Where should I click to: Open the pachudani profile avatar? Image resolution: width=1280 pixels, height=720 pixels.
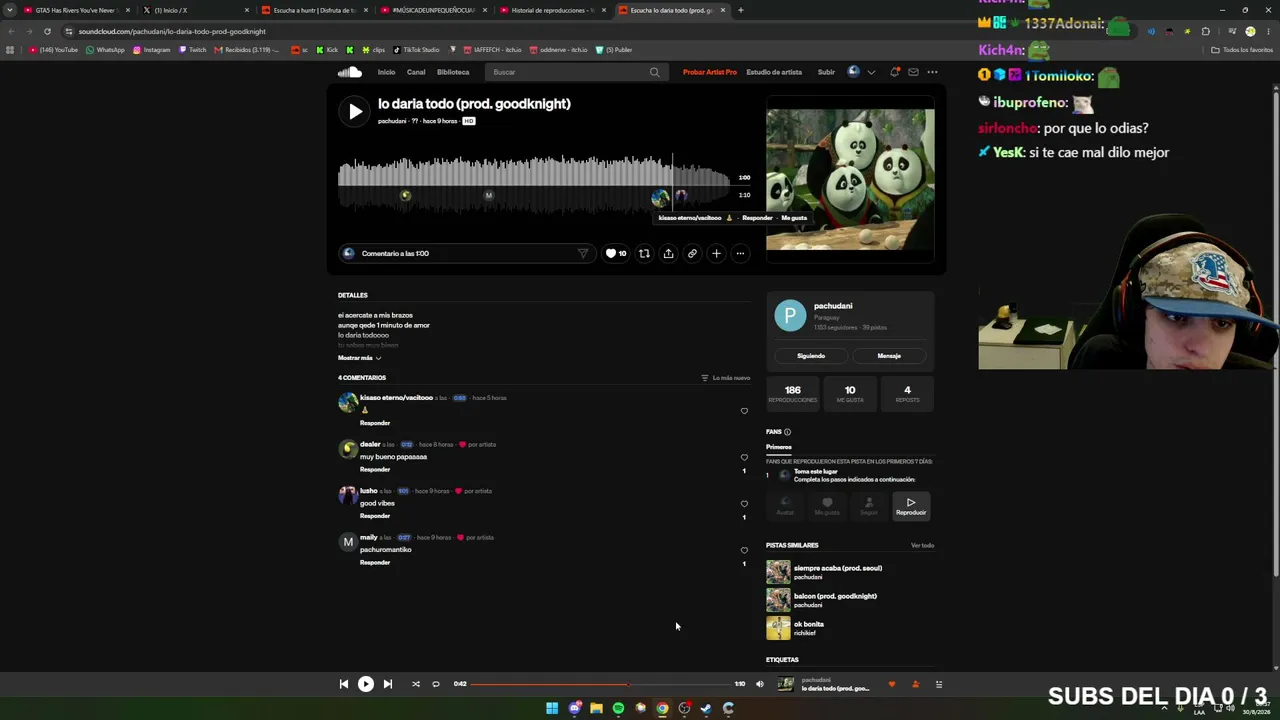pos(790,316)
